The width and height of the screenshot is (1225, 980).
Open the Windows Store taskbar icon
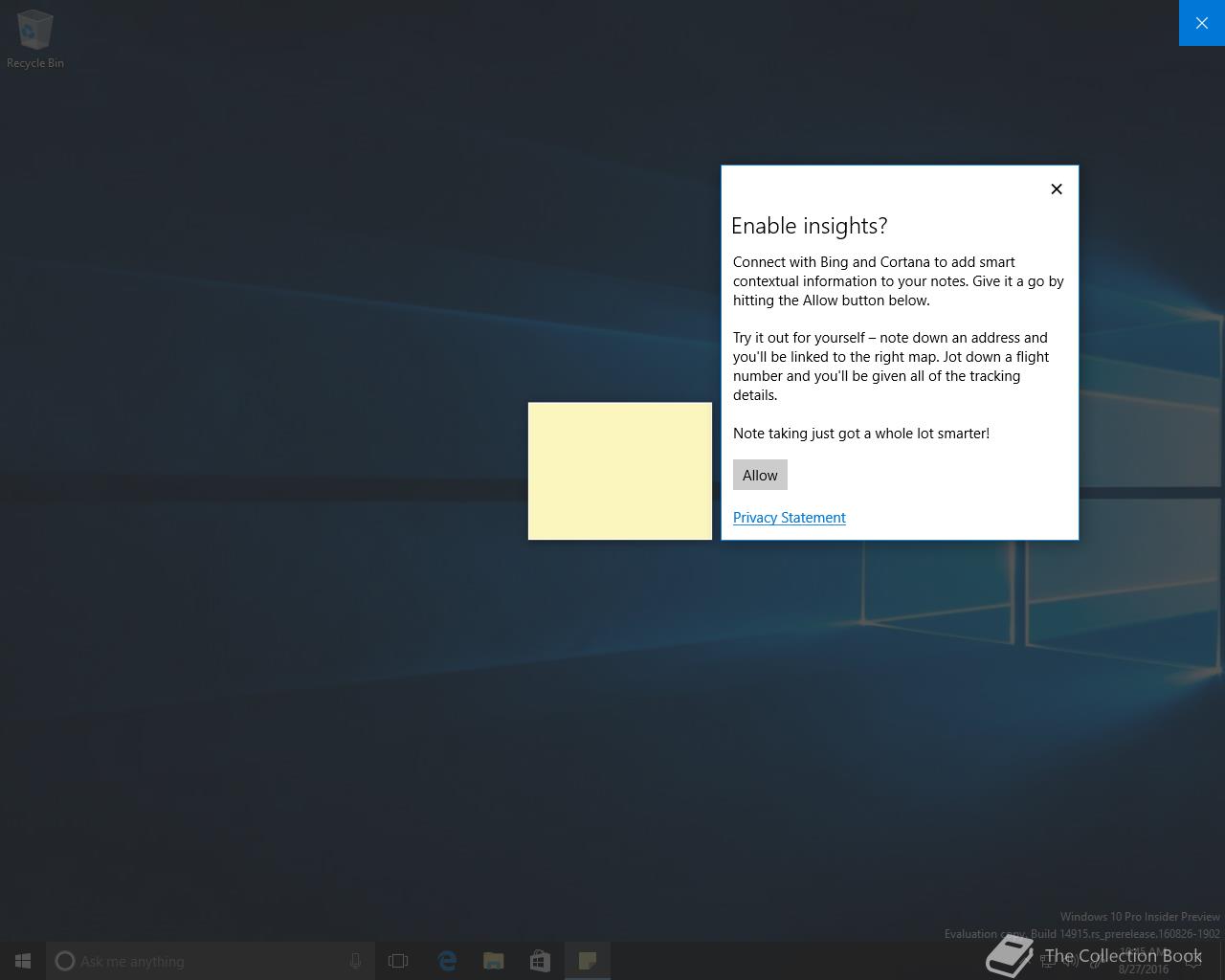(x=540, y=961)
